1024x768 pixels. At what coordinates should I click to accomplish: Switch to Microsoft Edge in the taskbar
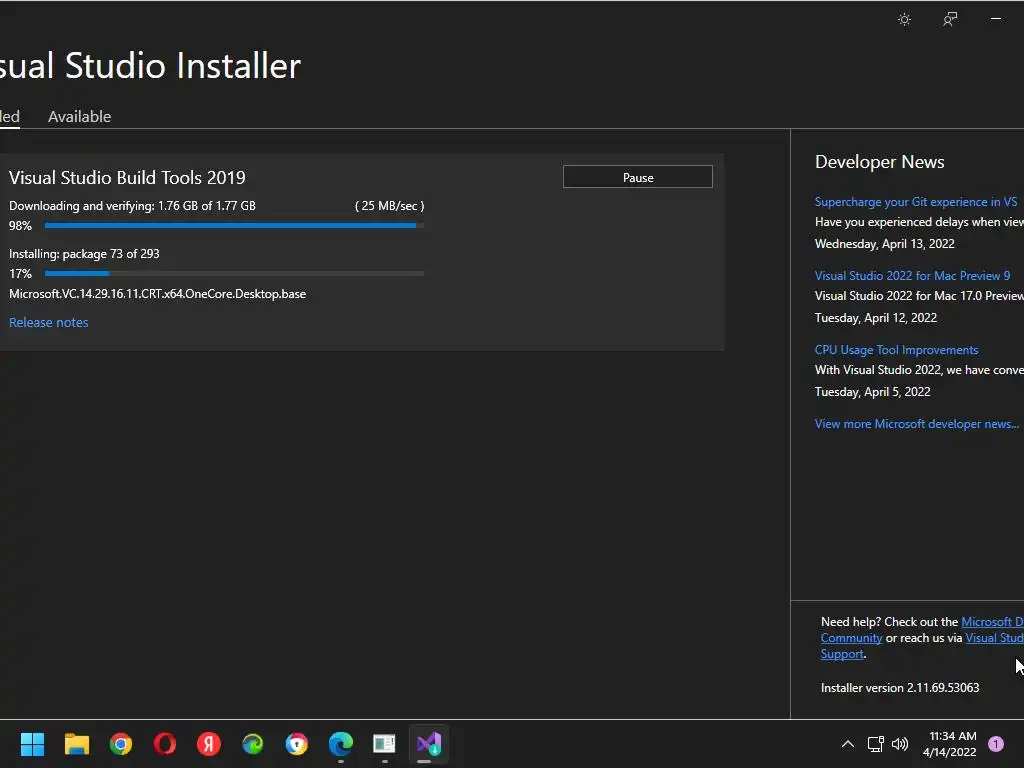pos(340,744)
